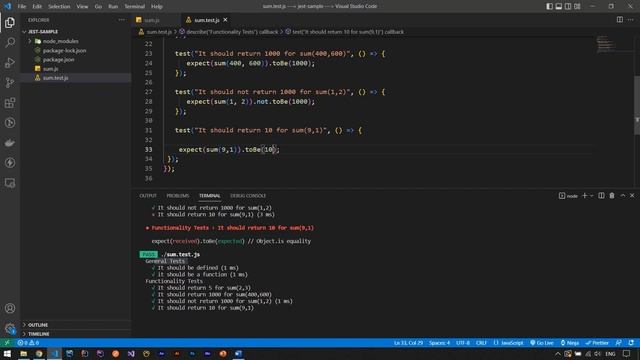Open Windows Start button on taskbar
Image resolution: width=640 pixels, height=360 pixels.
click(x=7, y=353)
